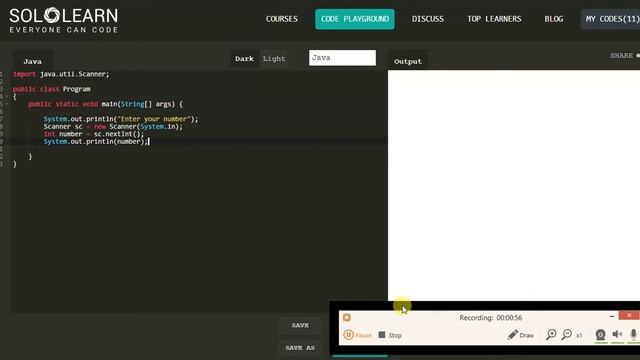Viewport: 640px width, 360px height.
Task: Open the Courses page
Action: tap(282, 19)
